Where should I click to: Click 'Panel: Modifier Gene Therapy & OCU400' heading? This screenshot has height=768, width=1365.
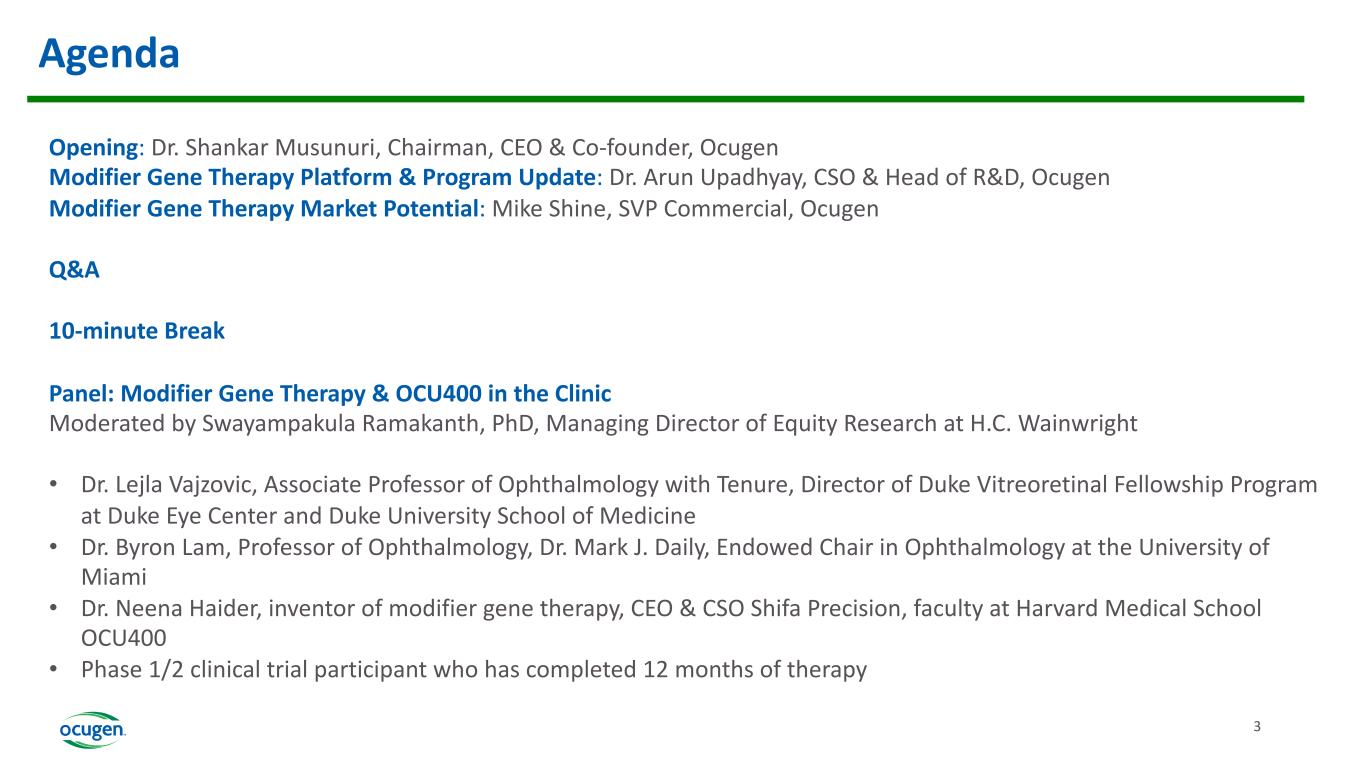(330, 392)
